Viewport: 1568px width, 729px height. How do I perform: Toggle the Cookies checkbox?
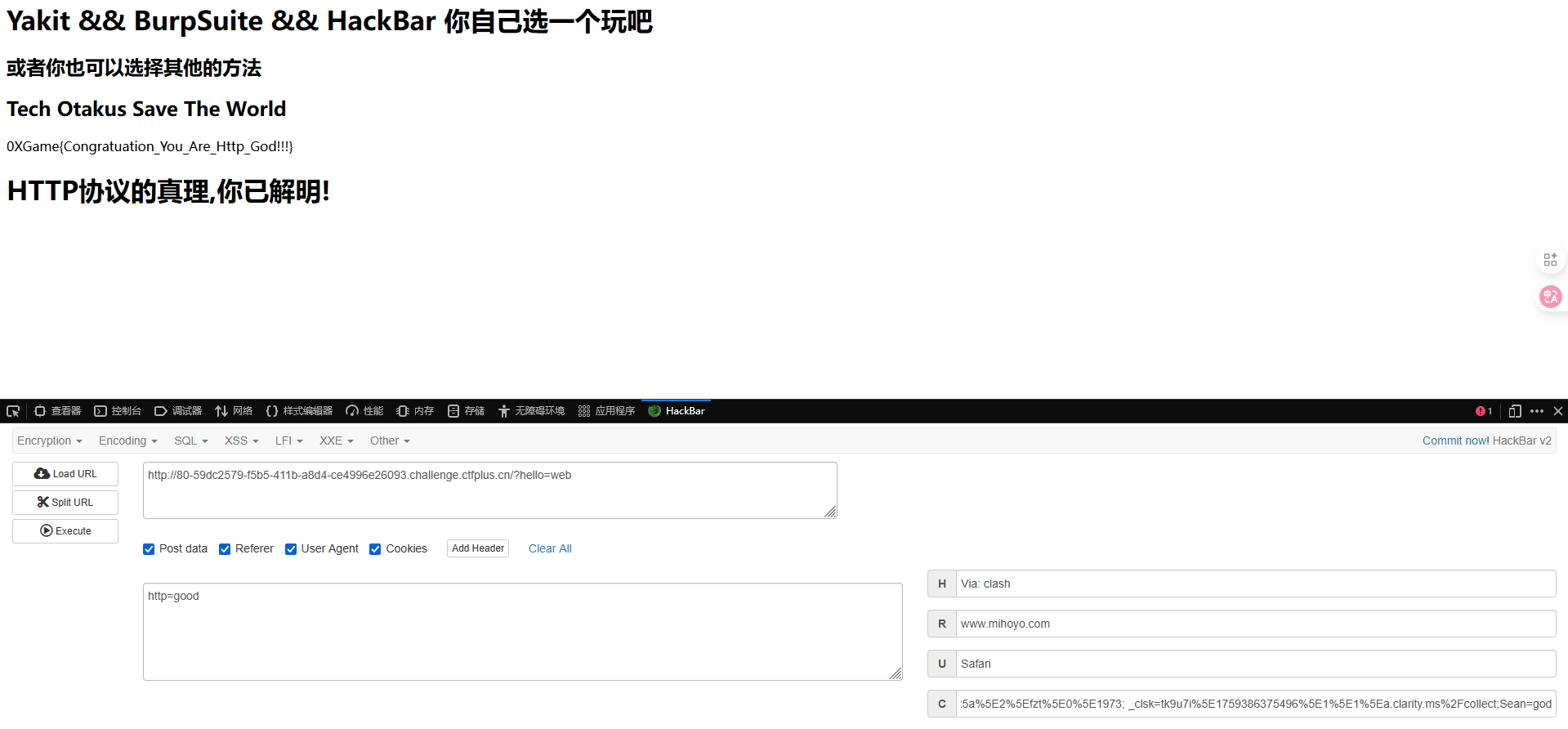tap(375, 549)
